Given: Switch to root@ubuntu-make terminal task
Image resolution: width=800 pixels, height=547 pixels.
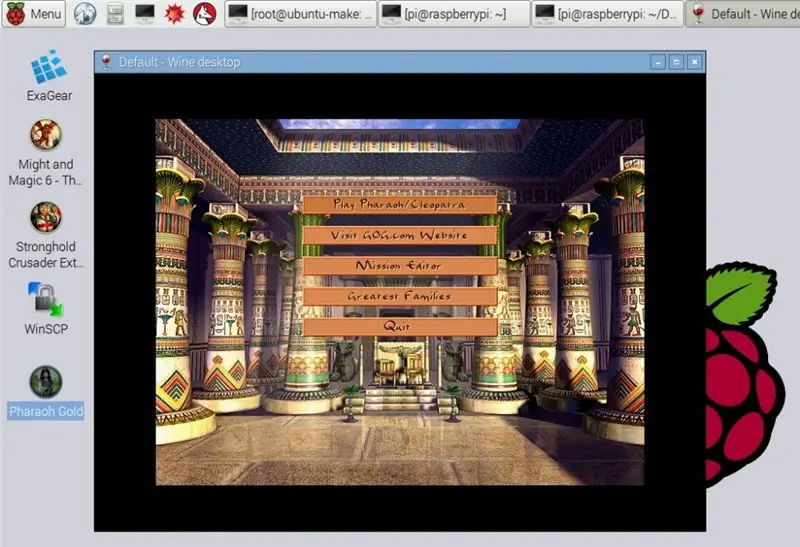Looking at the screenshot, I should click(301, 14).
